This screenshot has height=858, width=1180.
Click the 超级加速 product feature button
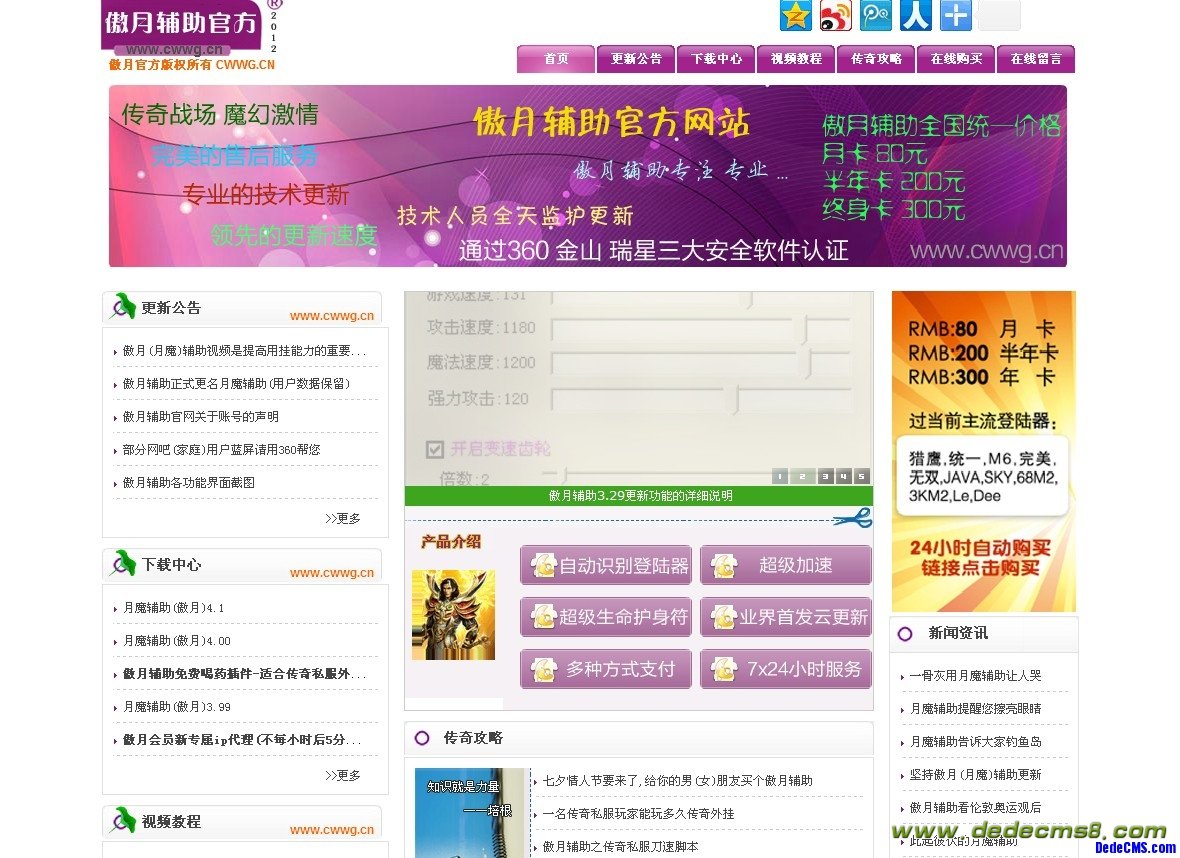(786, 566)
